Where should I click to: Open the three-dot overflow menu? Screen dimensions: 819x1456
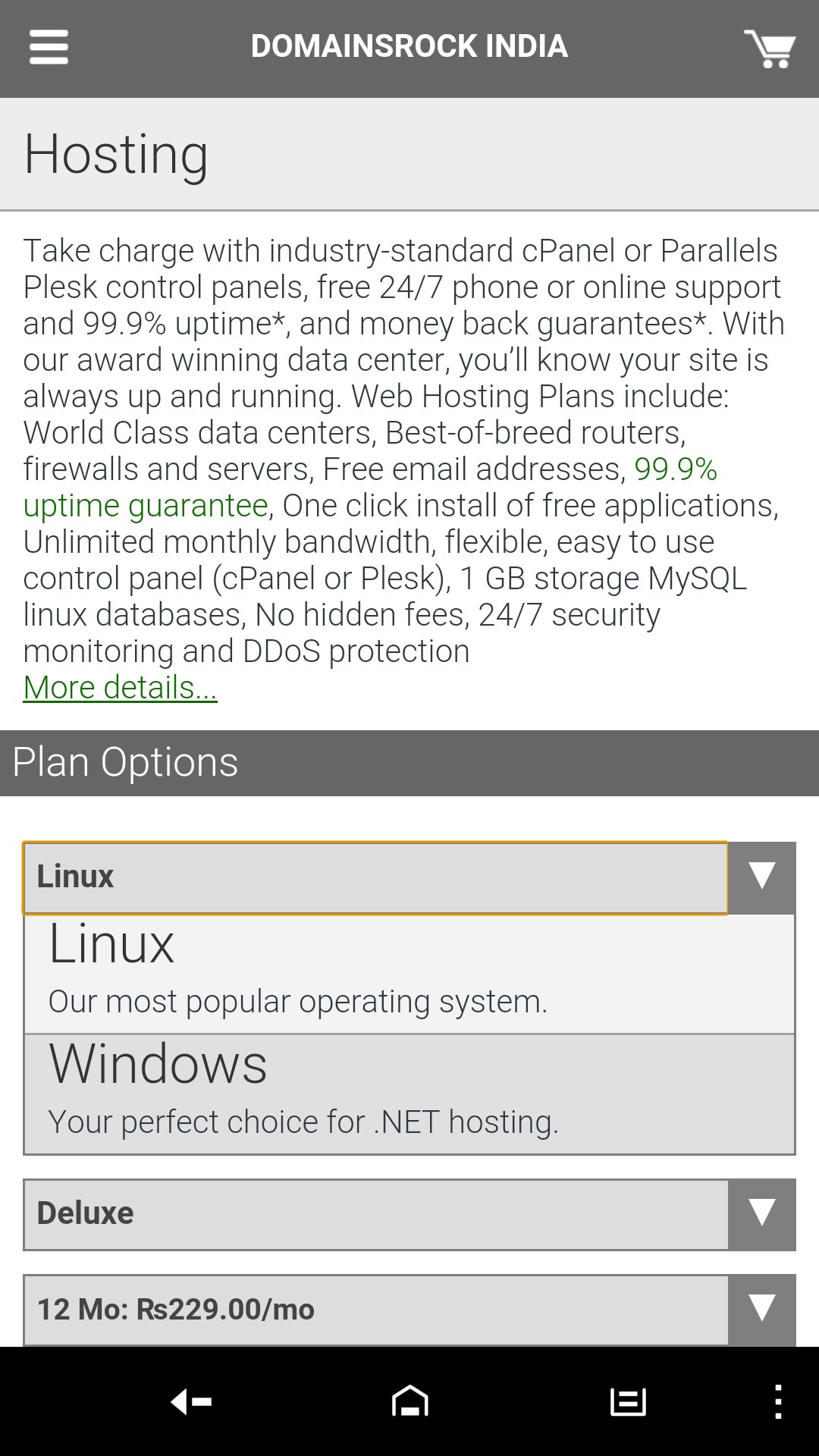pyautogui.click(x=778, y=1401)
